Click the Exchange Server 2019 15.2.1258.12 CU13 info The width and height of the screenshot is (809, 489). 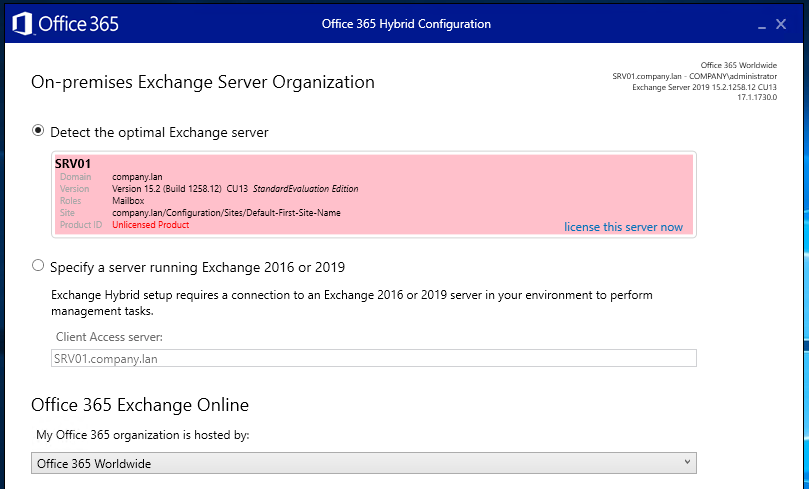coord(704,87)
